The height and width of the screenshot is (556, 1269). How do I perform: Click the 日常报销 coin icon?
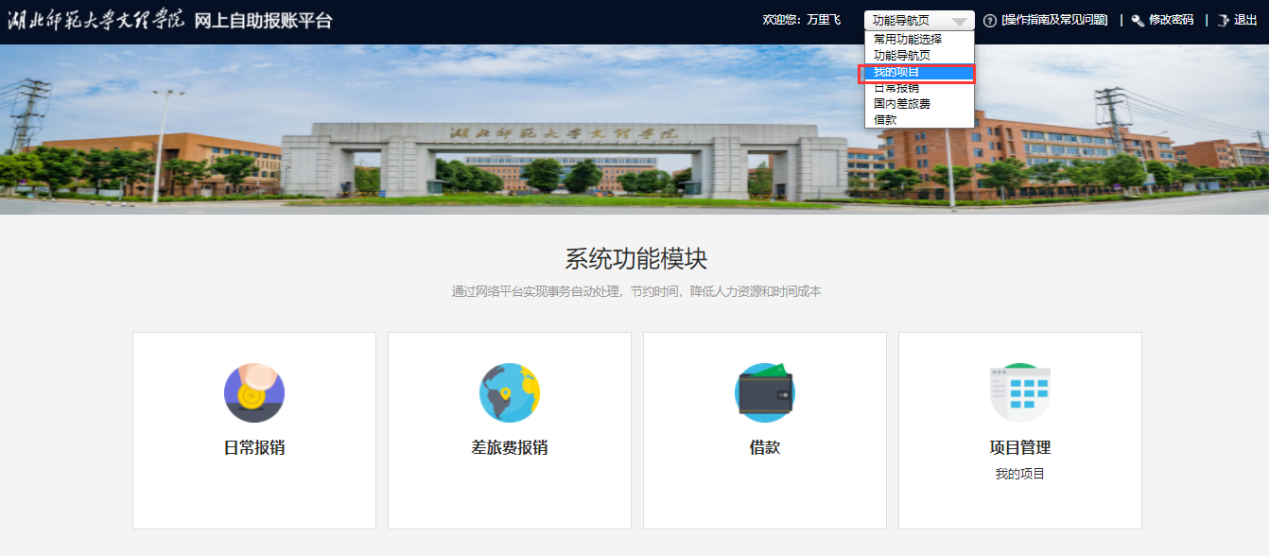(254, 393)
